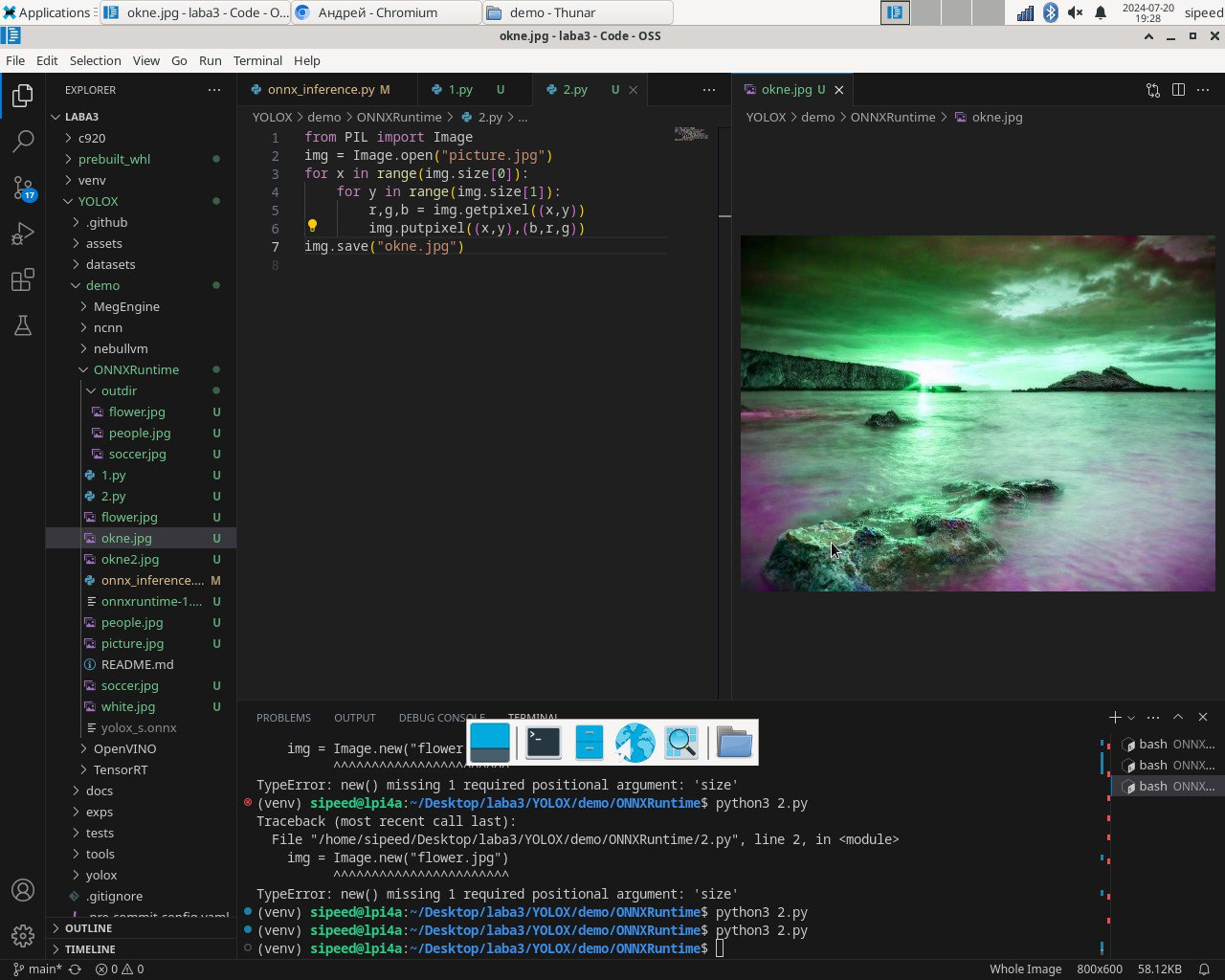Open the Terminal menu
1225x980 pixels.
(x=257, y=60)
